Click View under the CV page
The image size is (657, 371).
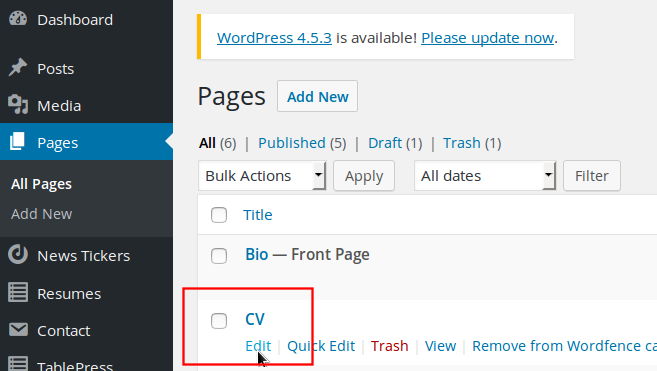point(440,346)
